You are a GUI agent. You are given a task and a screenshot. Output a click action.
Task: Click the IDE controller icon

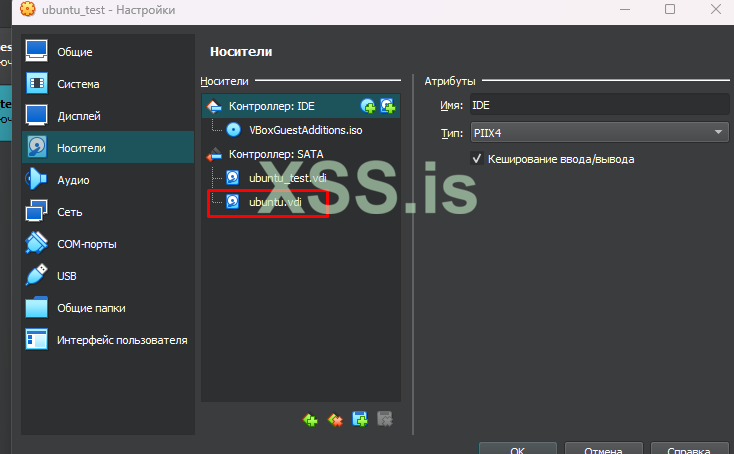(x=214, y=106)
